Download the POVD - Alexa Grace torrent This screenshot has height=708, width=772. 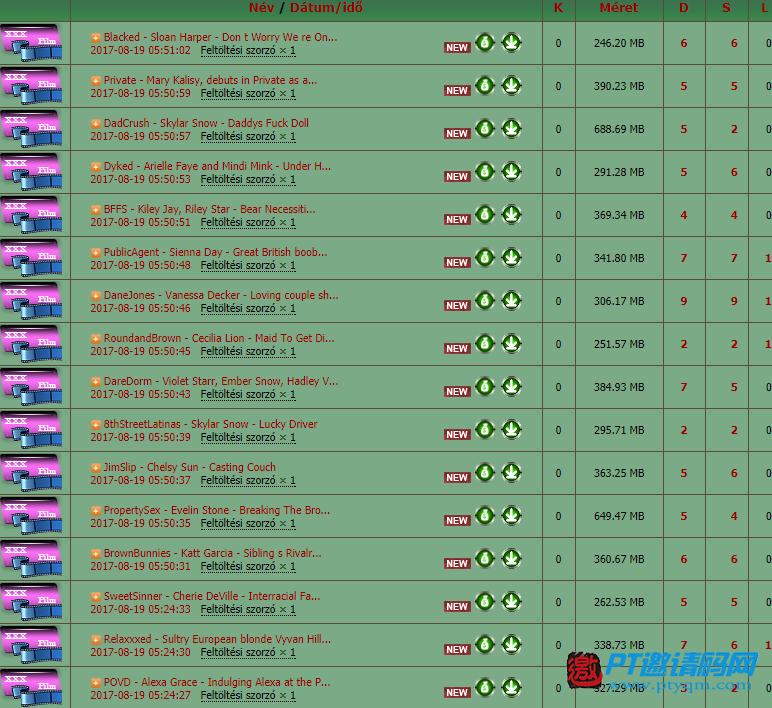pos(512,687)
